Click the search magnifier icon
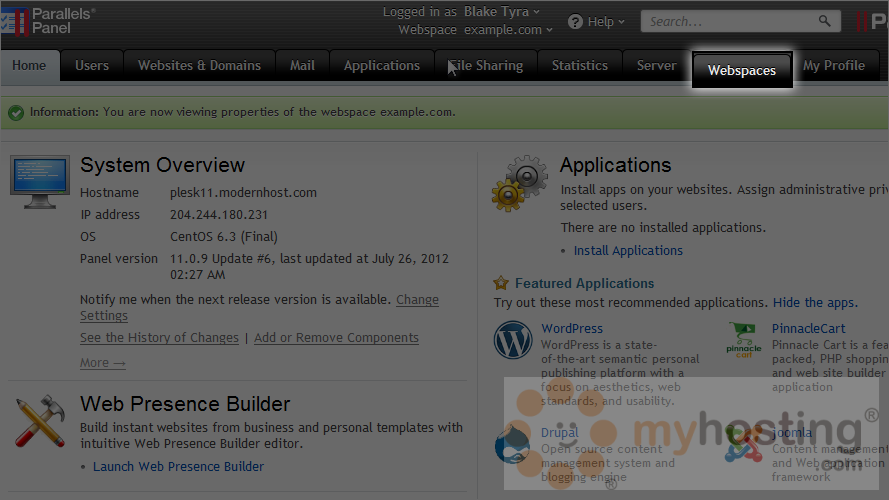The height and width of the screenshot is (500, 889). tap(824, 21)
